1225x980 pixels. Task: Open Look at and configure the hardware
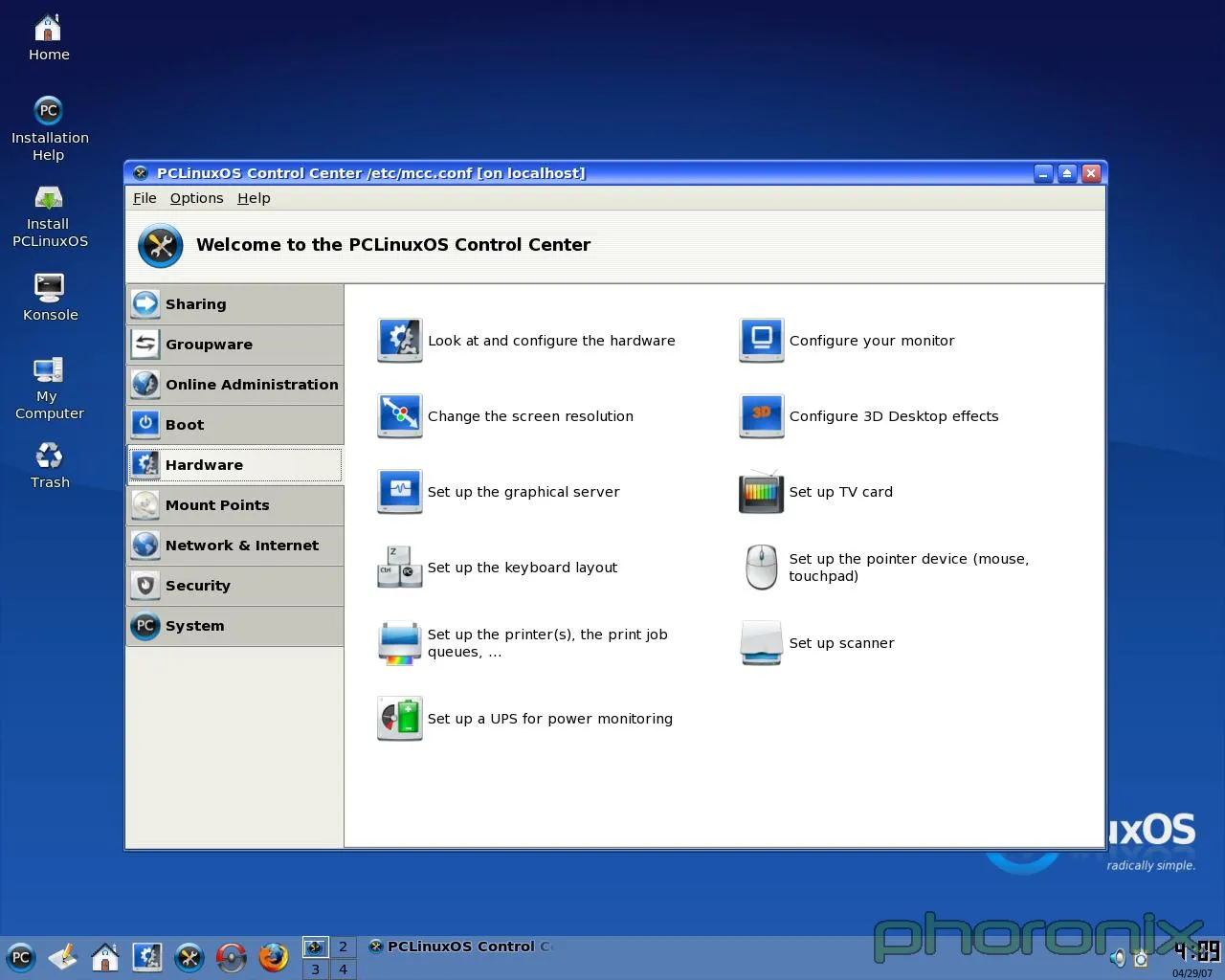(x=526, y=341)
